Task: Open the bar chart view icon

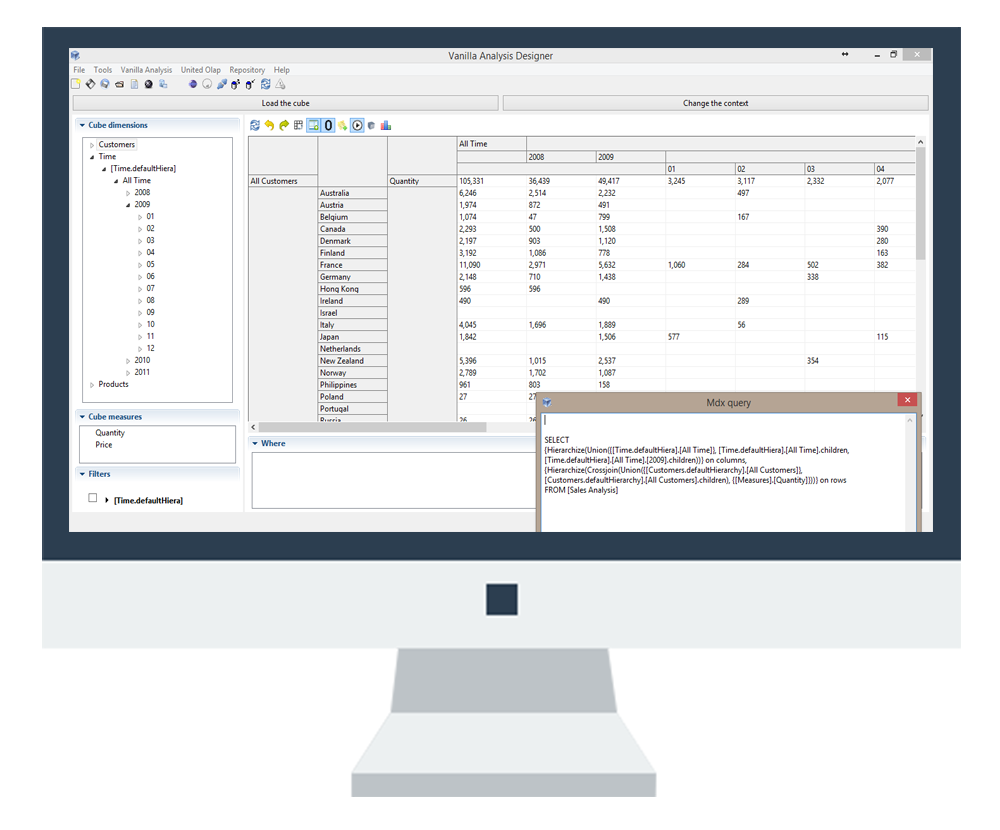Action: point(386,126)
